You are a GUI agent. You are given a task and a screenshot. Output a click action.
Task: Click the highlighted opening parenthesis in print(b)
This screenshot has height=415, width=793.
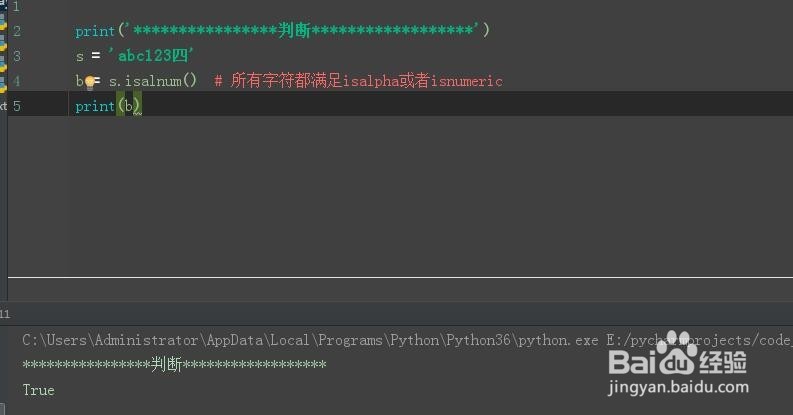(120, 106)
